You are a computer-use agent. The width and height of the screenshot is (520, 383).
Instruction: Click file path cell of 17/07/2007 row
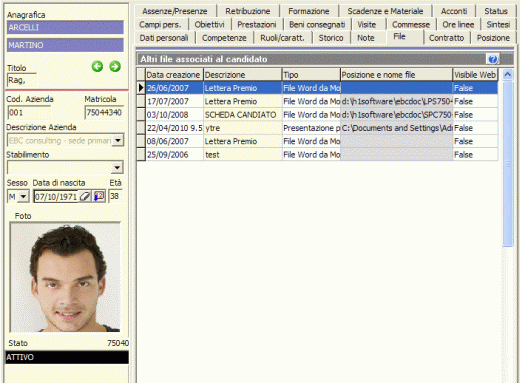(397, 101)
